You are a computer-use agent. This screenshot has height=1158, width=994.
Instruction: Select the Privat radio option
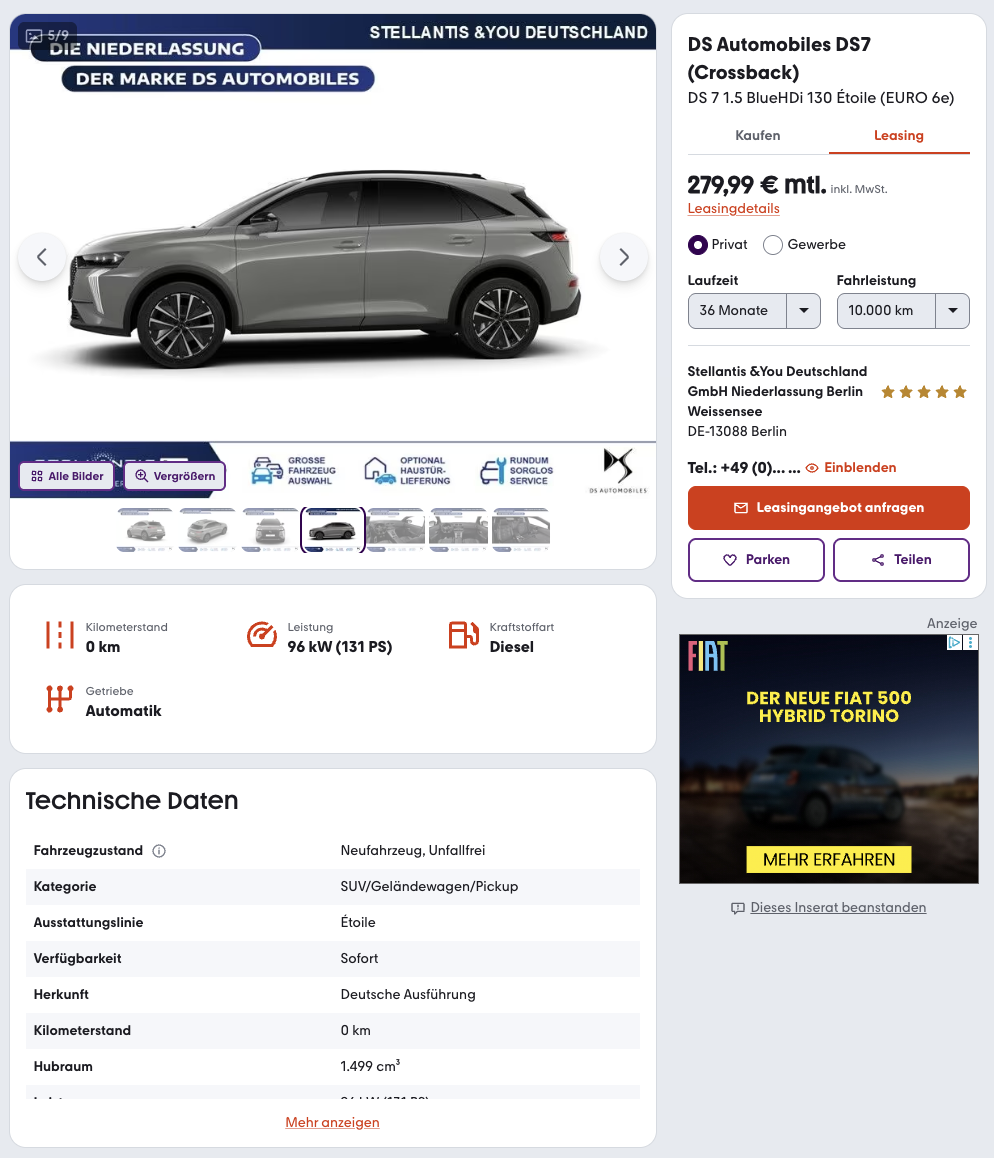(x=697, y=244)
